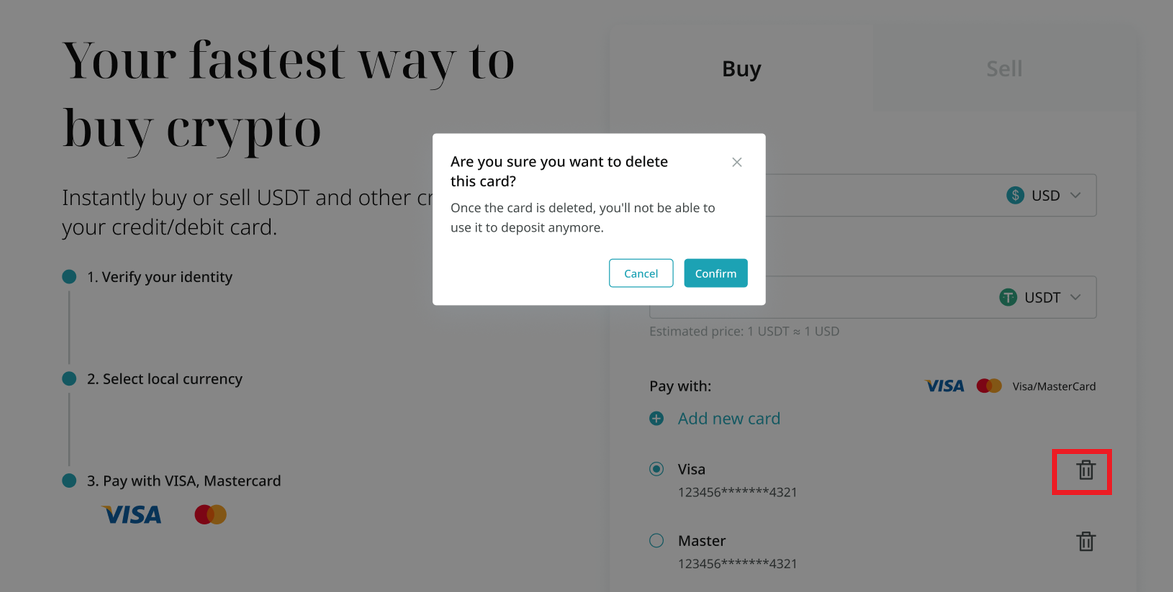The width and height of the screenshot is (1173, 592).
Task: Select the Master card radio button
Action: tap(656, 540)
